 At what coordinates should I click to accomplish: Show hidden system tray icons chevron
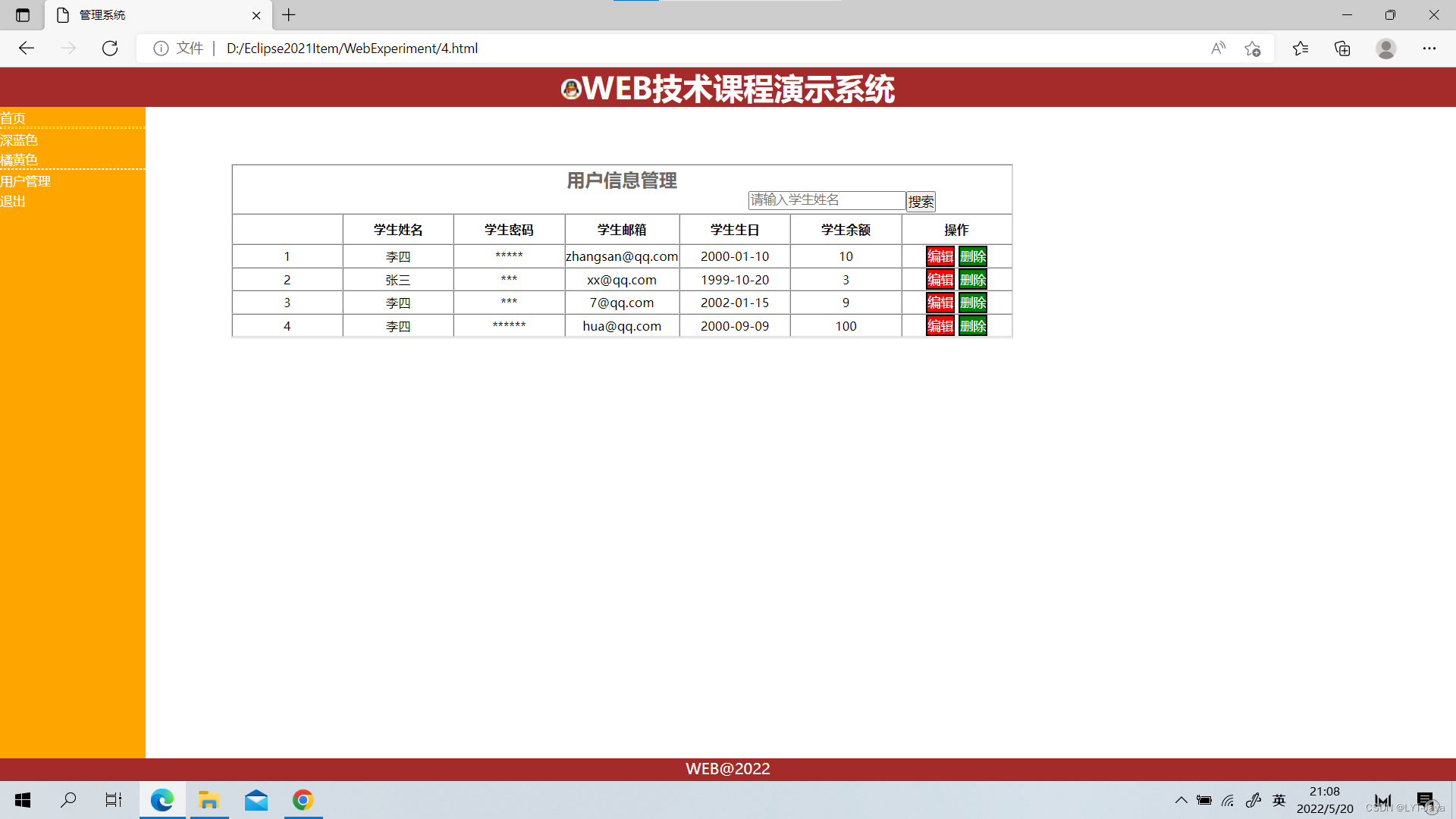(1181, 800)
